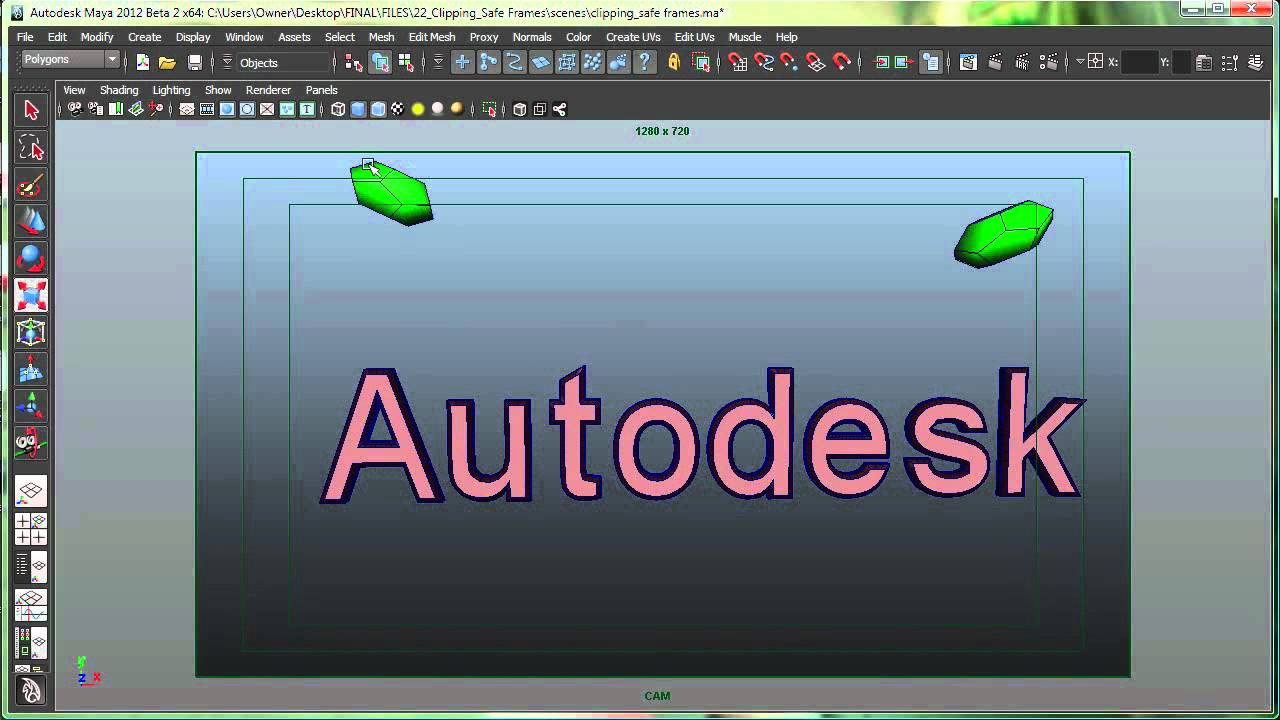This screenshot has width=1280, height=720.
Task: Select by hierarchy mode icon
Action: coord(354,62)
